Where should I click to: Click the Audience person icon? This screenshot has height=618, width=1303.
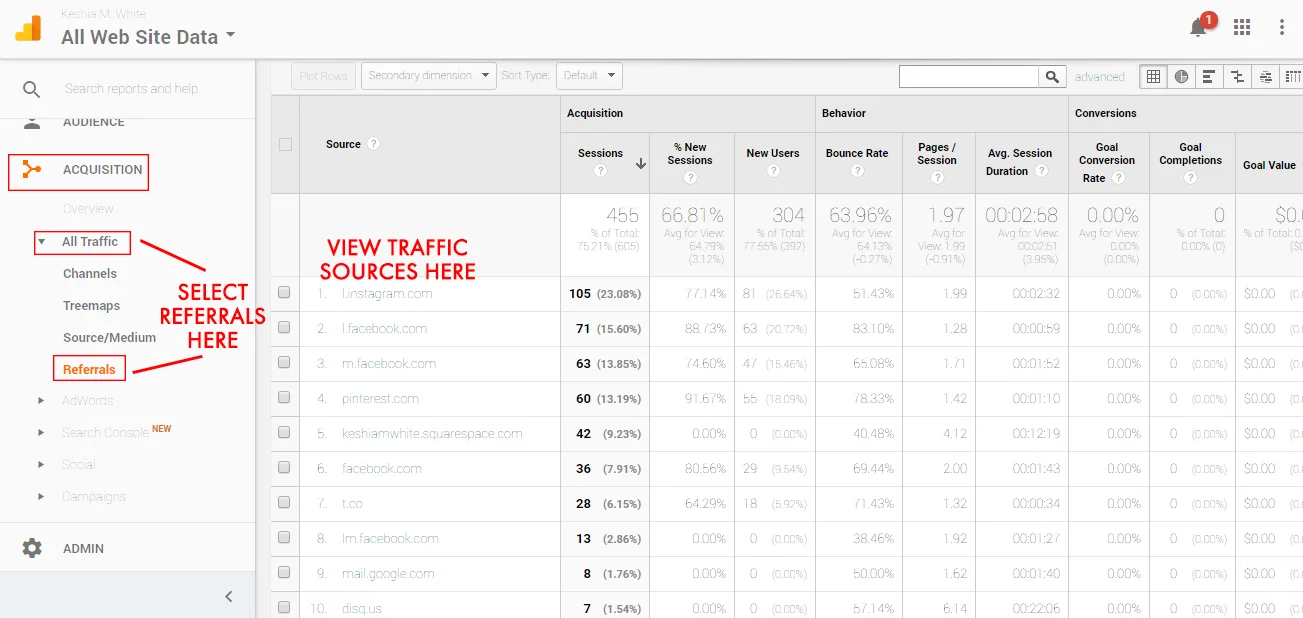[32, 121]
